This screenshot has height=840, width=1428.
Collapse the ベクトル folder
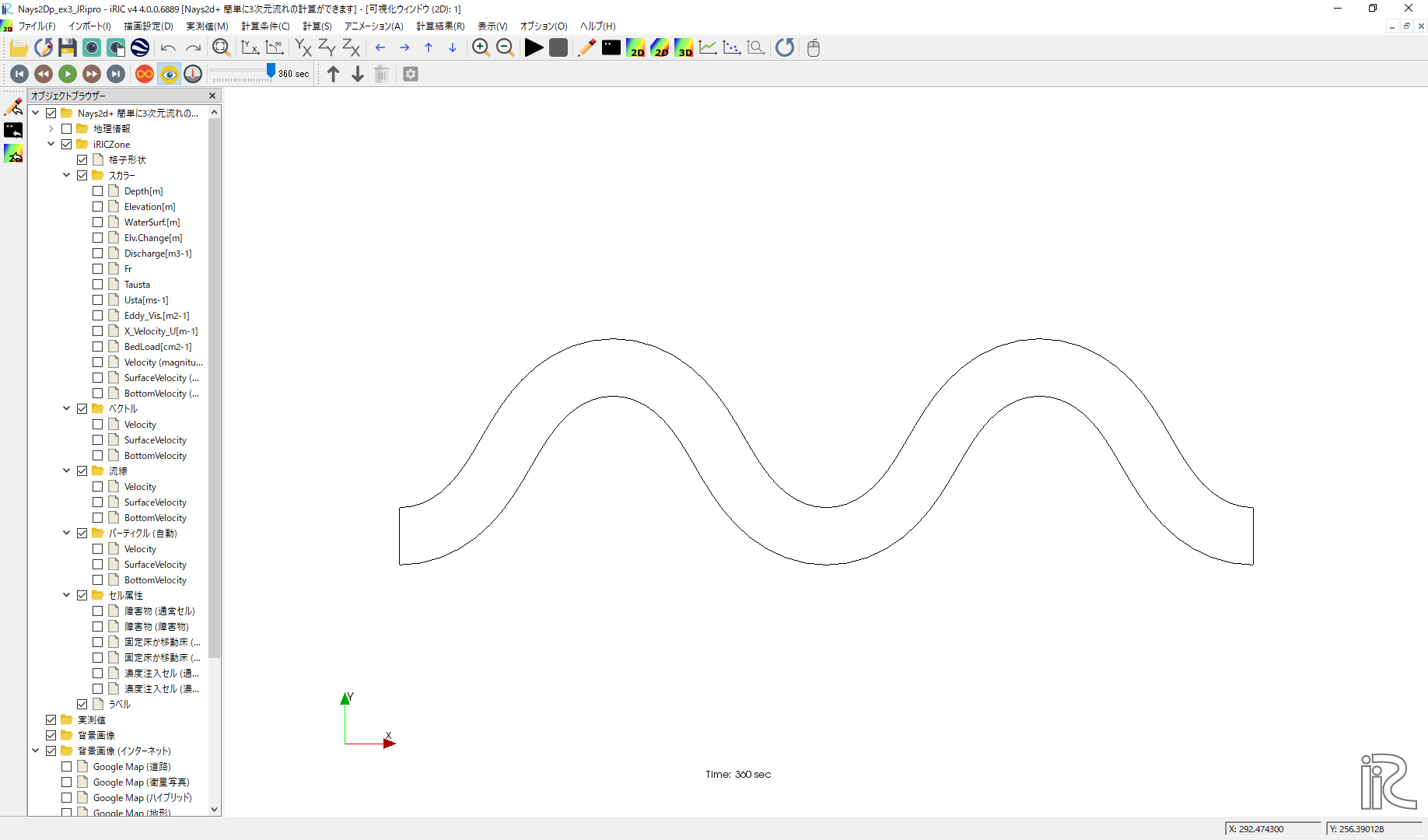pos(66,408)
